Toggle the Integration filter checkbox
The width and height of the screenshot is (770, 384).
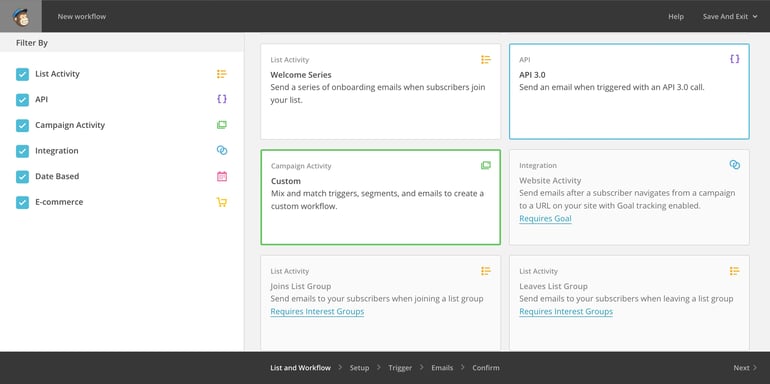click(x=23, y=151)
